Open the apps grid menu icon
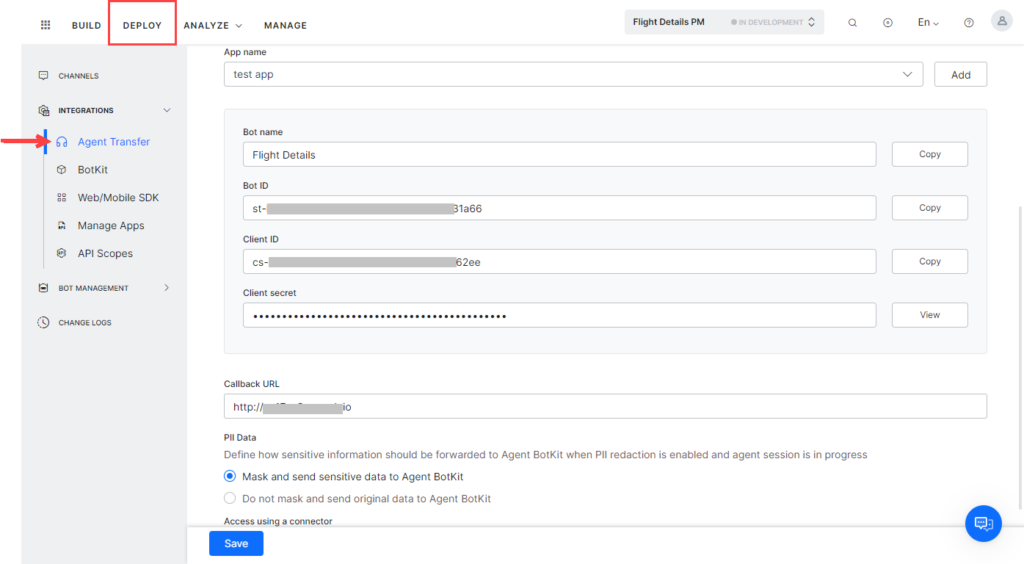1024x564 pixels. click(45, 25)
